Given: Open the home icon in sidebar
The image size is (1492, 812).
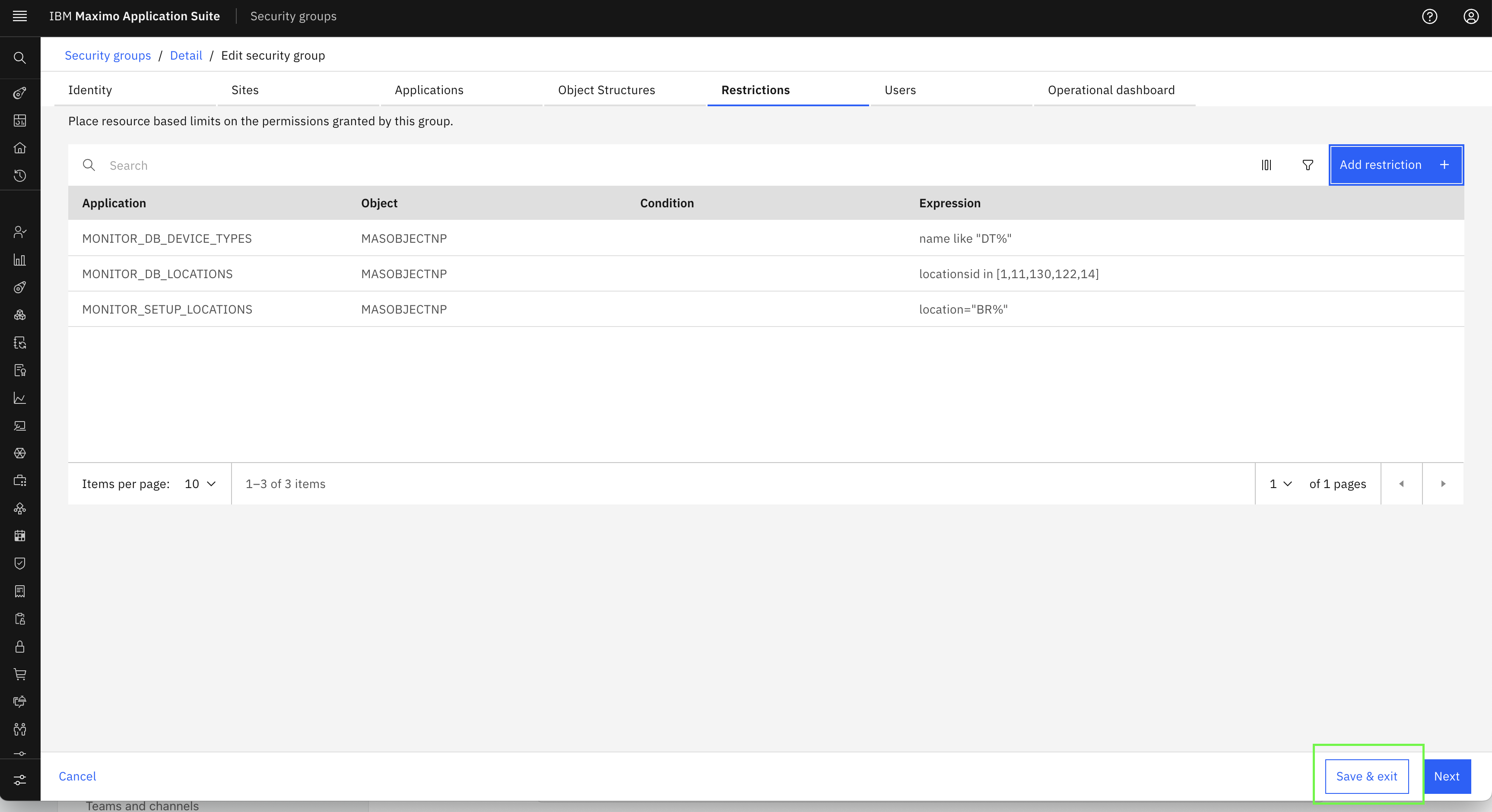Looking at the screenshot, I should [20, 148].
